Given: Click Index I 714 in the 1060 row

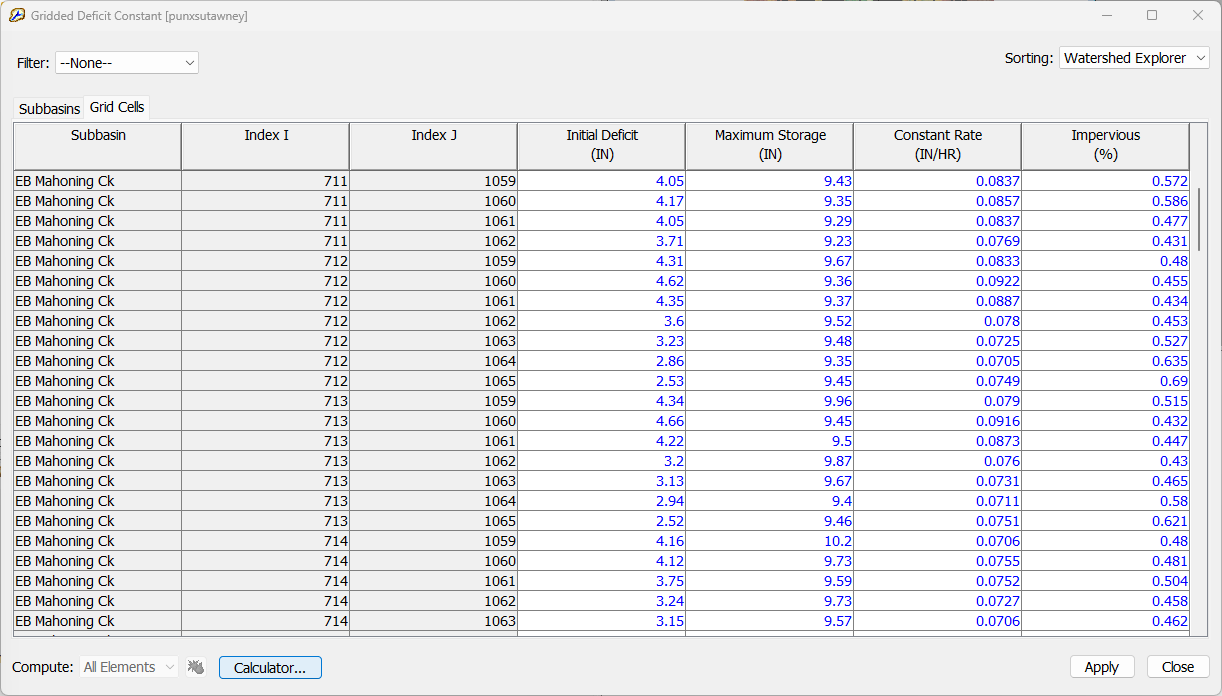Looking at the screenshot, I should point(266,561).
